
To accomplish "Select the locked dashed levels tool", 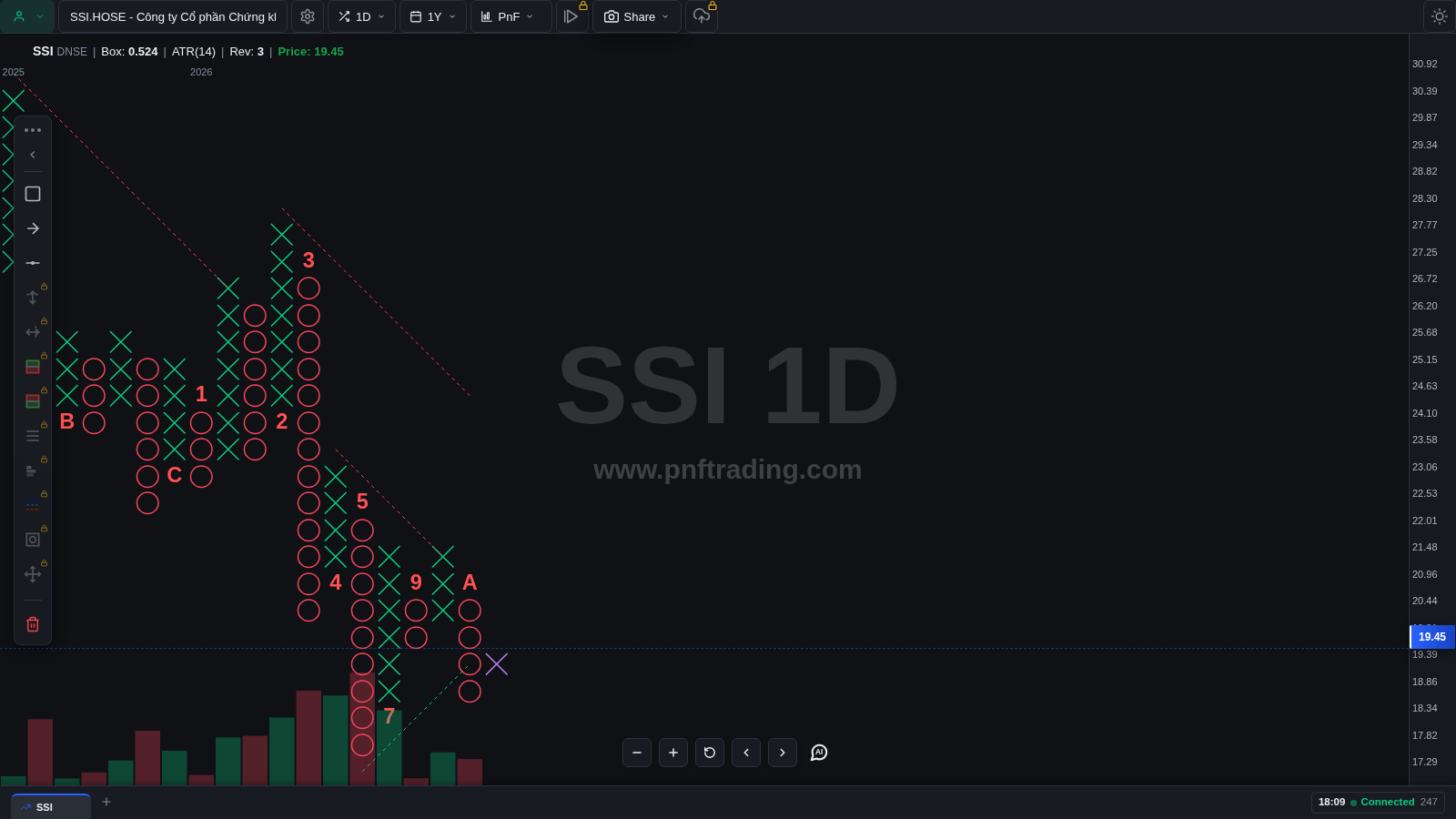I will click(33, 505).
